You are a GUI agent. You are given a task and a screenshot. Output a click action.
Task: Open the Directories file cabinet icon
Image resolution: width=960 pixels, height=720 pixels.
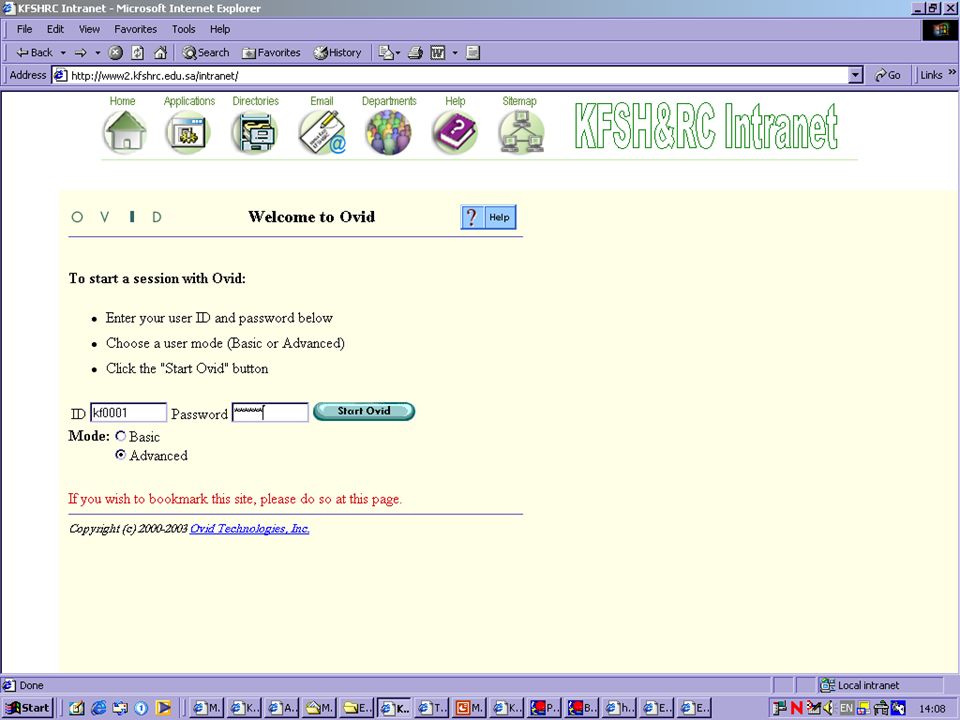(x=255, y=132)
